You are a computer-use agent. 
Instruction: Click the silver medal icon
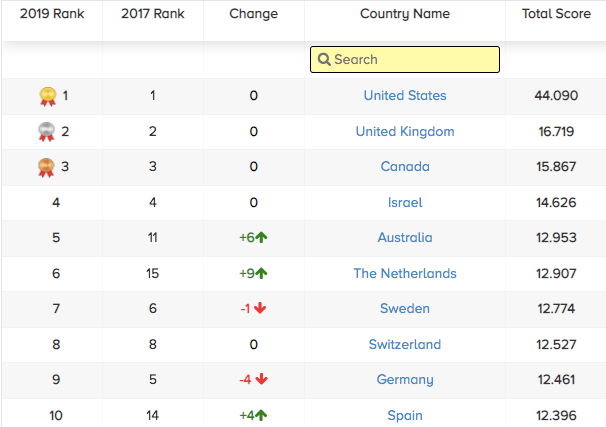coord(47,132)
